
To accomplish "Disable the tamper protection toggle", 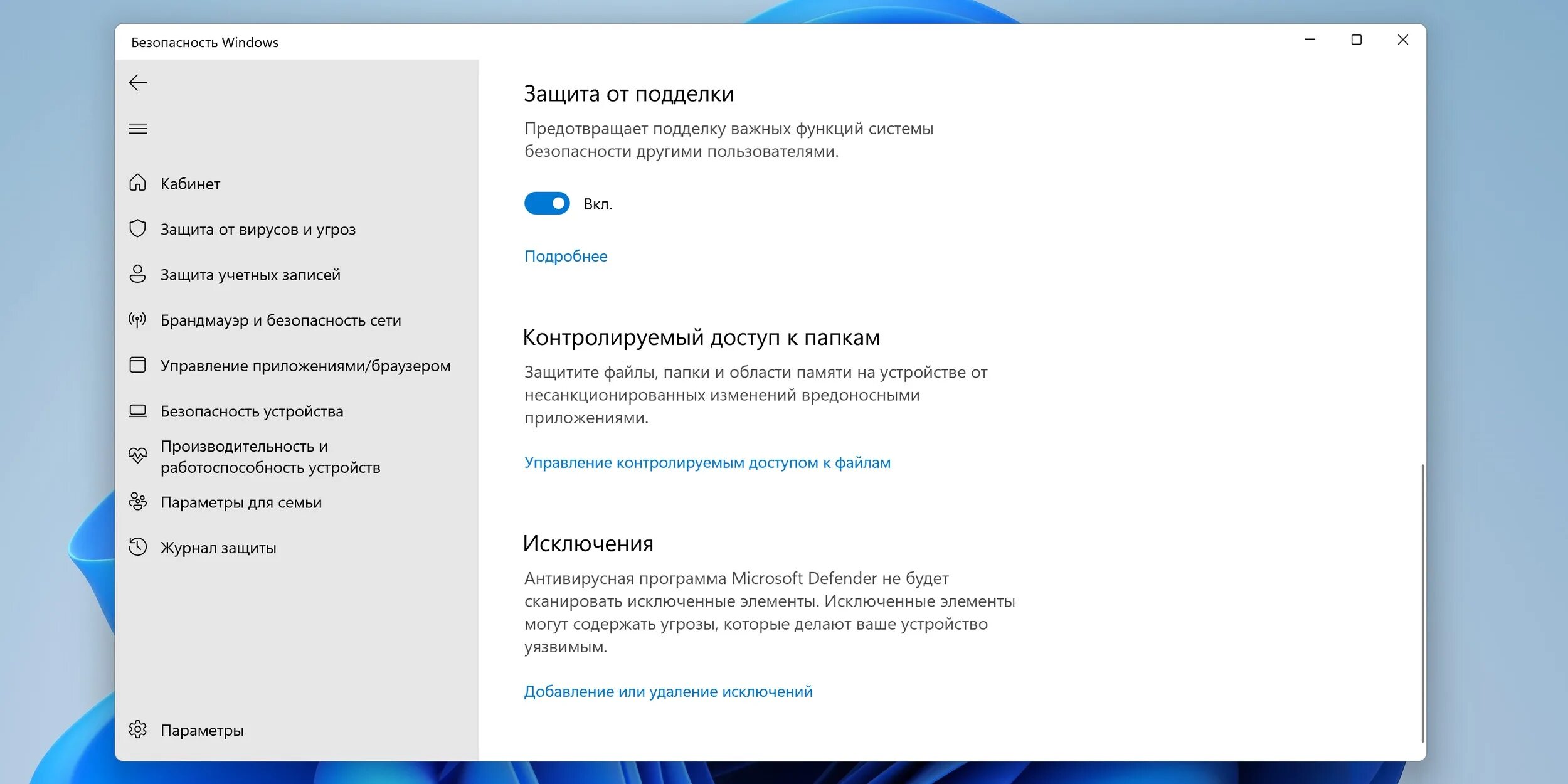I will 547,203.
